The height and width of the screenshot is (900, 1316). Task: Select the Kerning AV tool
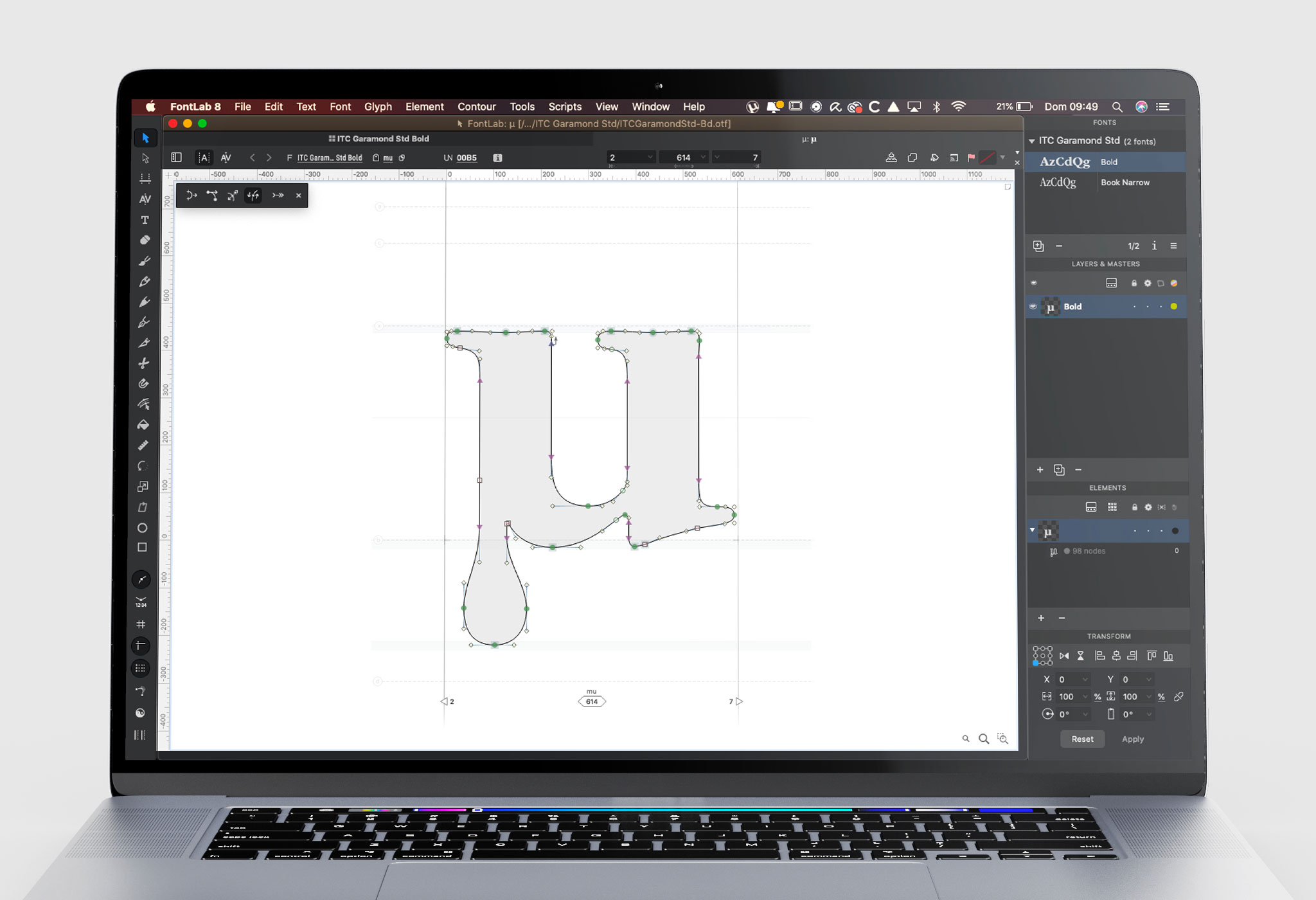[145, 199]
